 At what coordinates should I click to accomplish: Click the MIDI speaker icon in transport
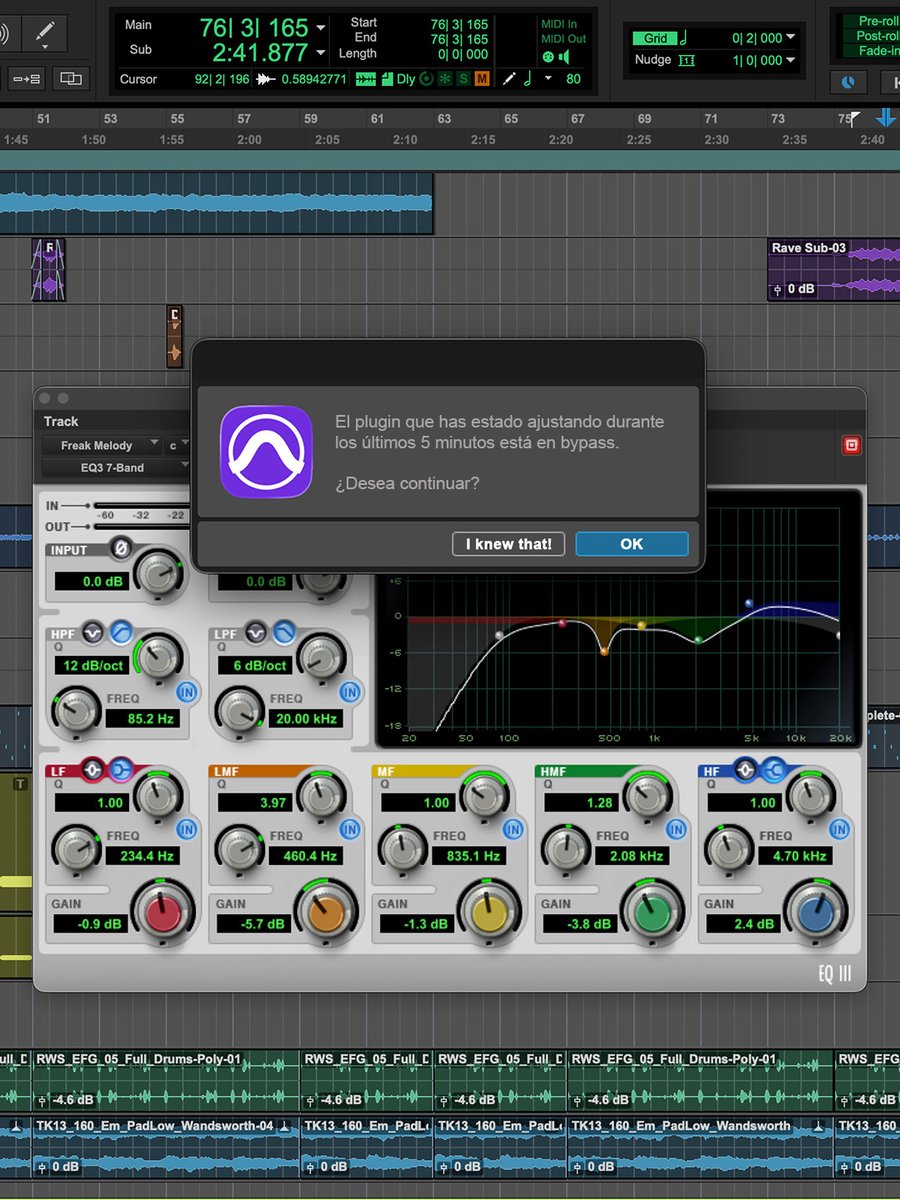[x=564, y=57]
